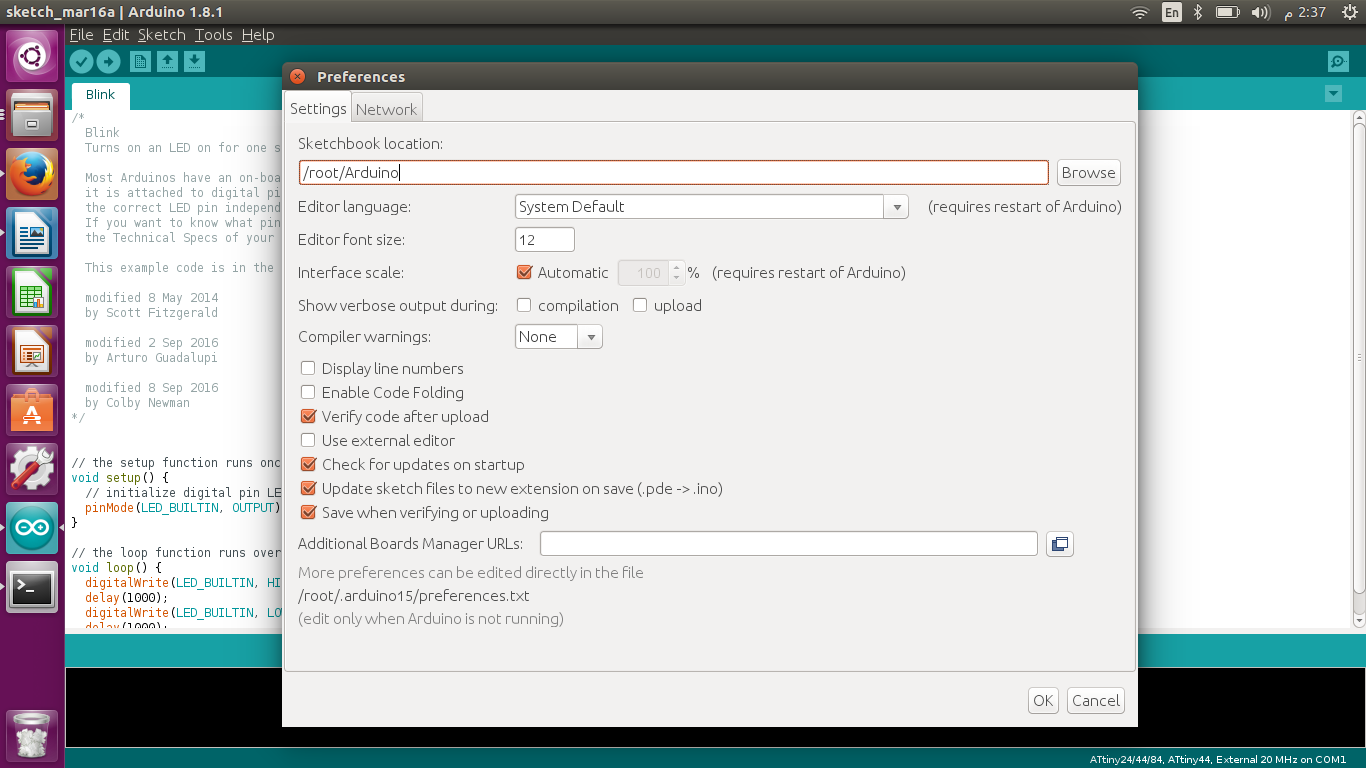Click the Verify checkmark toolbar icon
The width and height of the screenshot is (1366, 768).
pyautogui.click(x=81, y=62)
